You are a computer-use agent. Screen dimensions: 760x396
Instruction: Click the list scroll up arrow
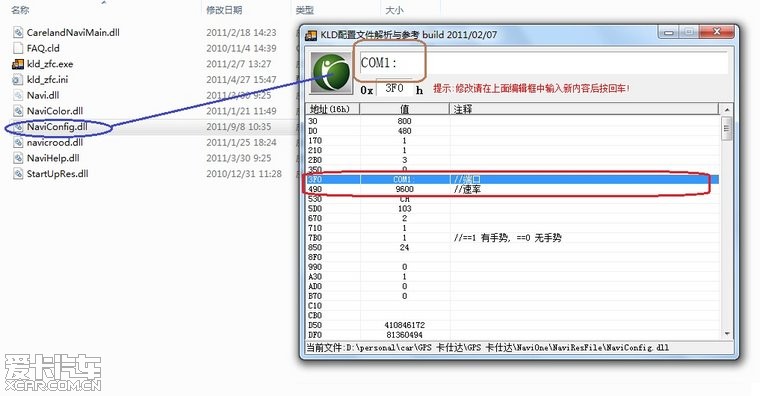pos(726,110)
